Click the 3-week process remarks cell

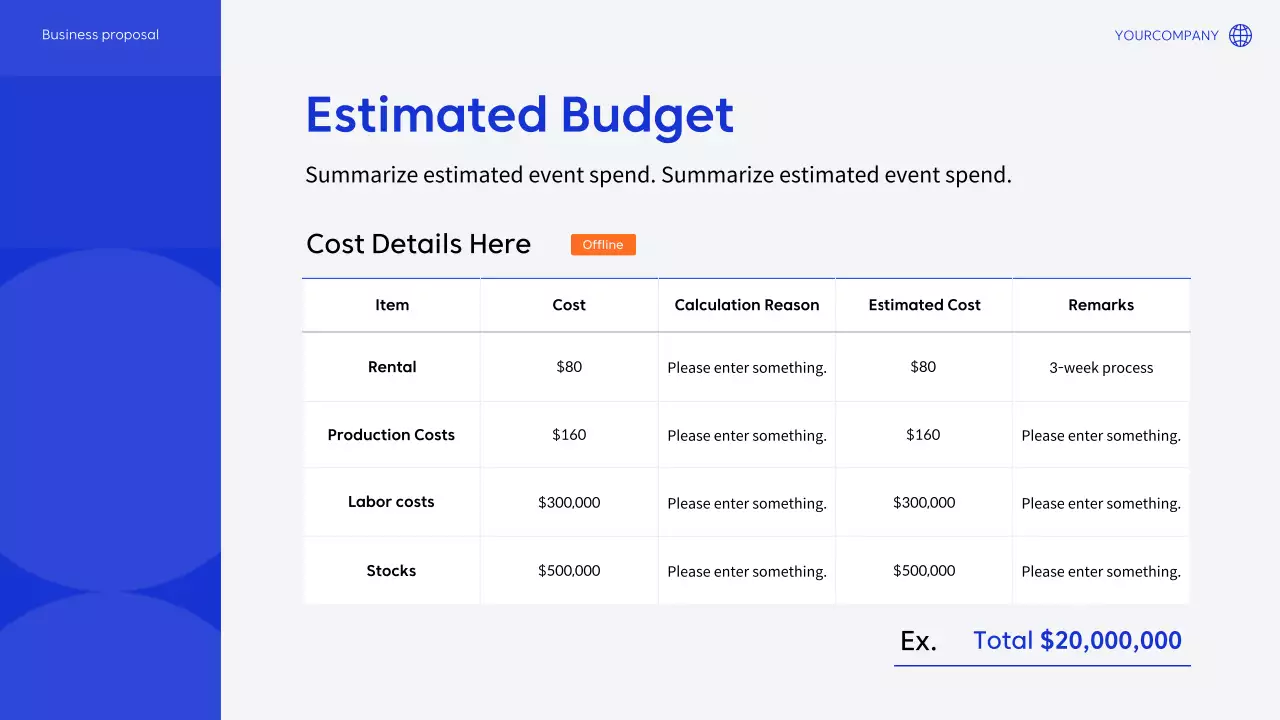point(1101,368)
